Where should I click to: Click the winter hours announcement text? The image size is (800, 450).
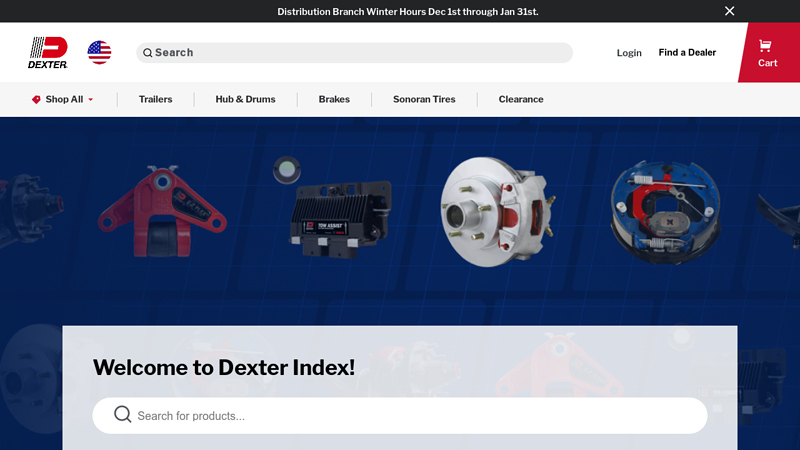tap(408, 11)
